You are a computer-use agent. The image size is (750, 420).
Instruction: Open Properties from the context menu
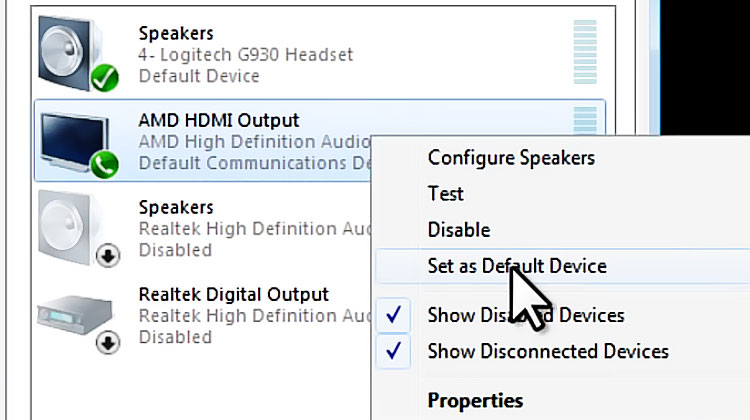point(475,401)
